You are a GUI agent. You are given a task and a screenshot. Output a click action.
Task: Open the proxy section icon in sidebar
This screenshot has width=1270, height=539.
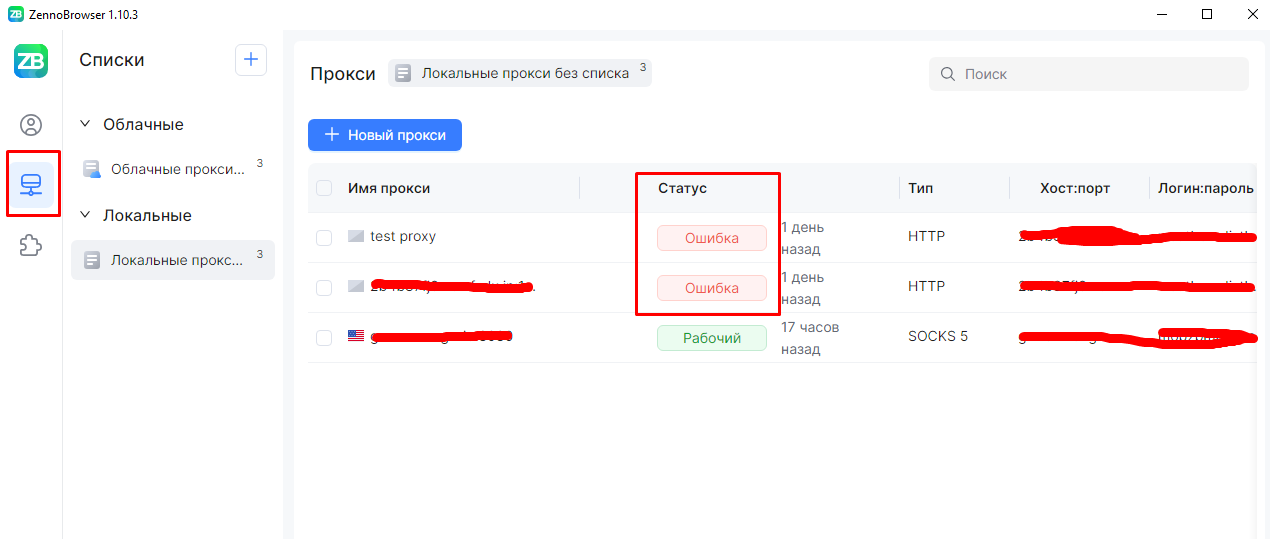tap(31, 184)
